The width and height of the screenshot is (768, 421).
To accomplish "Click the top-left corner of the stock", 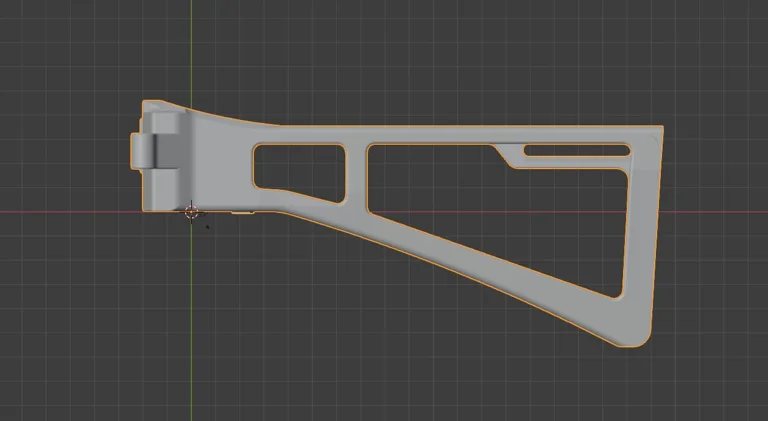I will 149,105.
